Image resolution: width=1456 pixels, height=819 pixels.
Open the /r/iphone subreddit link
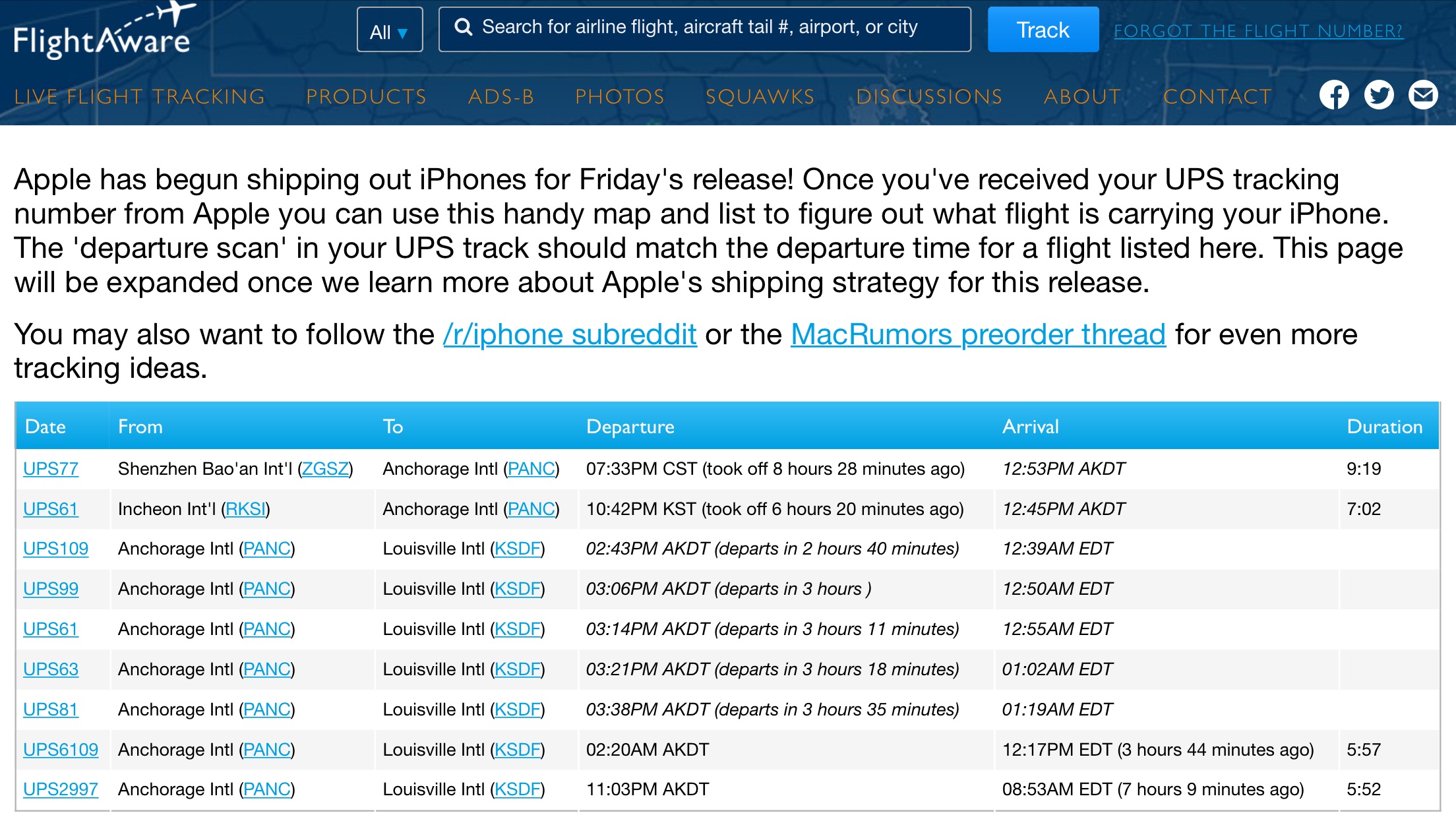[x=570, y=334]
